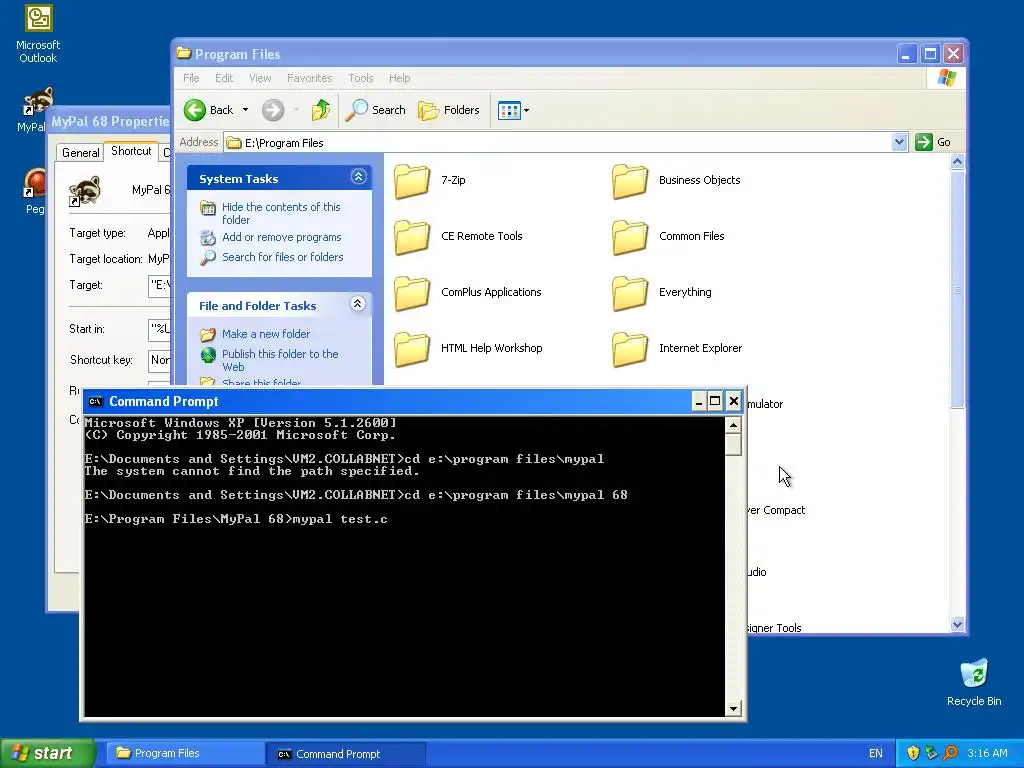The image size is (1024, 768).
Task: Click Hide the contents of this folder
Action: point(281,213)
